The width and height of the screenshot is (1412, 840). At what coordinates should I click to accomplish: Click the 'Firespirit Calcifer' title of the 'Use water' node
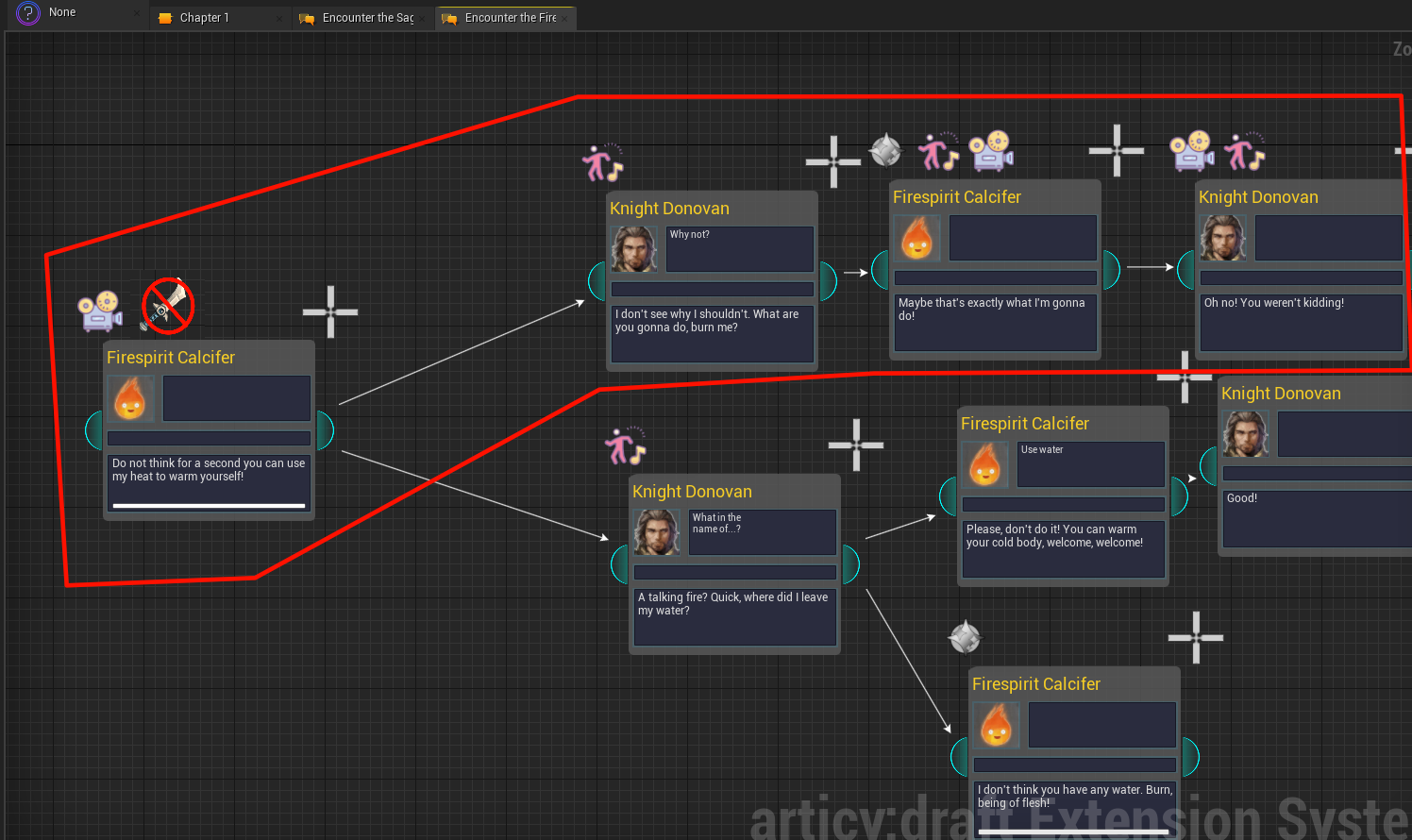[x=1025, y=424]
